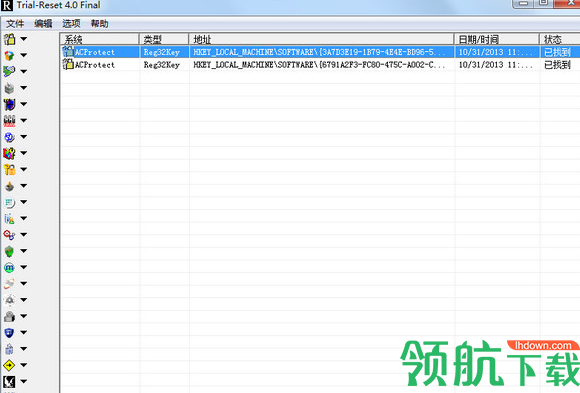Expand arrow next to green shield icon

tap(23, 251)
